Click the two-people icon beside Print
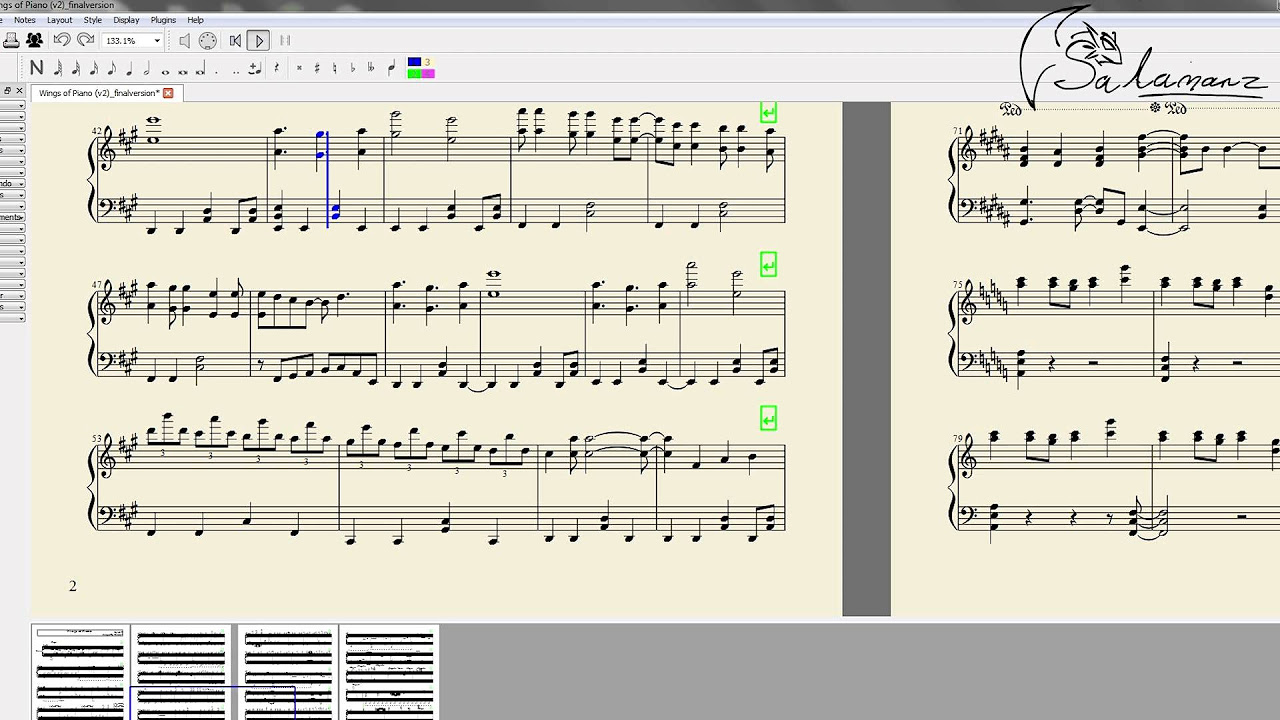Screen dimensions: 1280x720 (35, 41)
